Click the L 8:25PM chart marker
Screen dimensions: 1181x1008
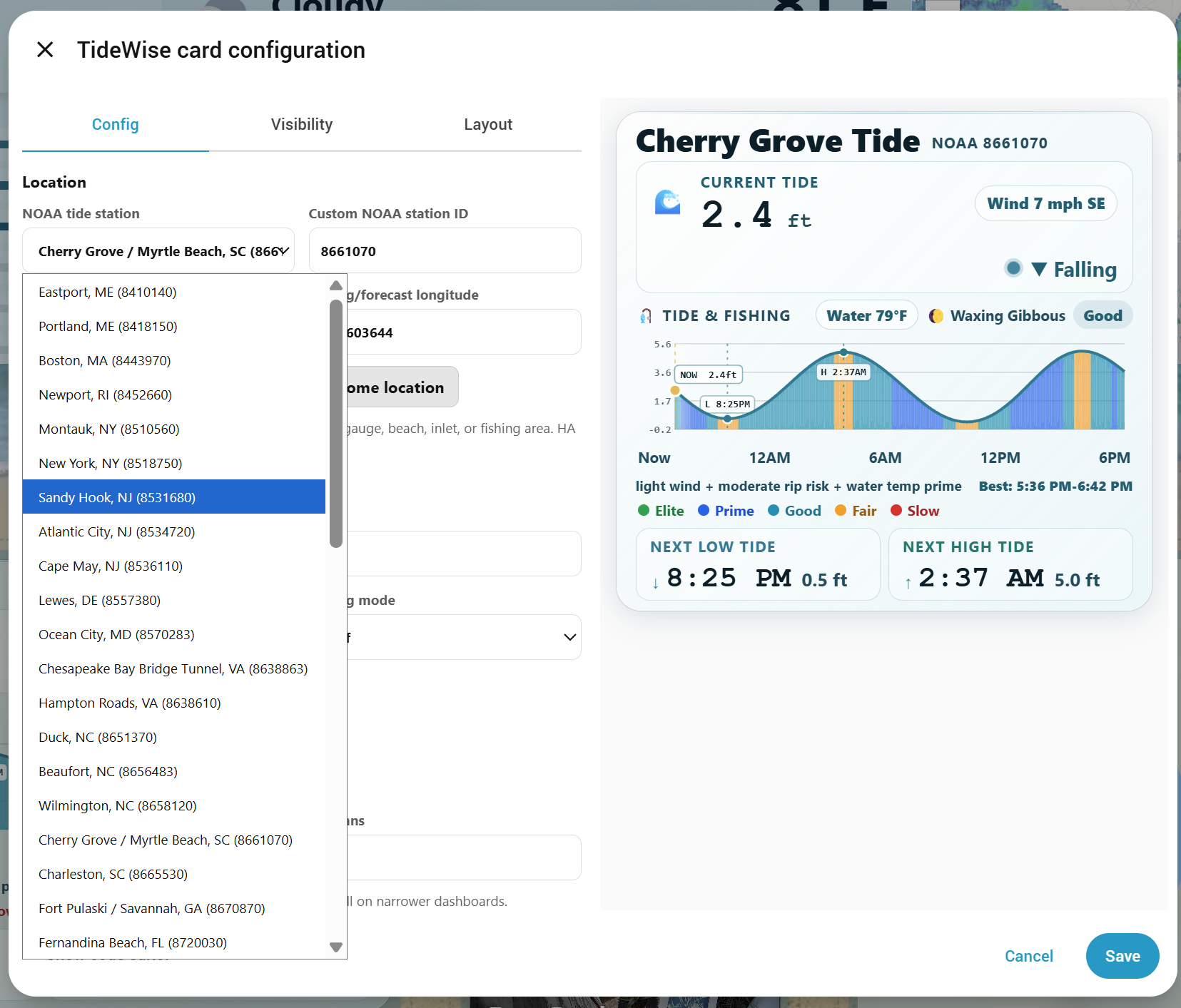pos(727,404)
